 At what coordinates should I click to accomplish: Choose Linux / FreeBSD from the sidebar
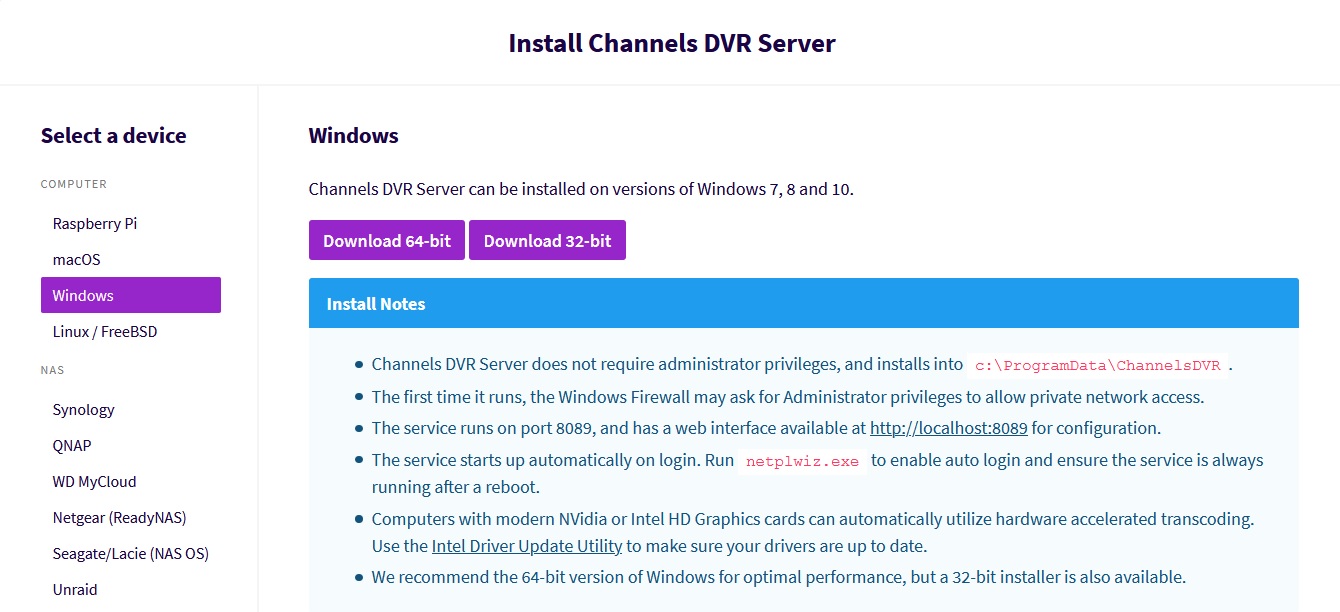pos(105,332)
